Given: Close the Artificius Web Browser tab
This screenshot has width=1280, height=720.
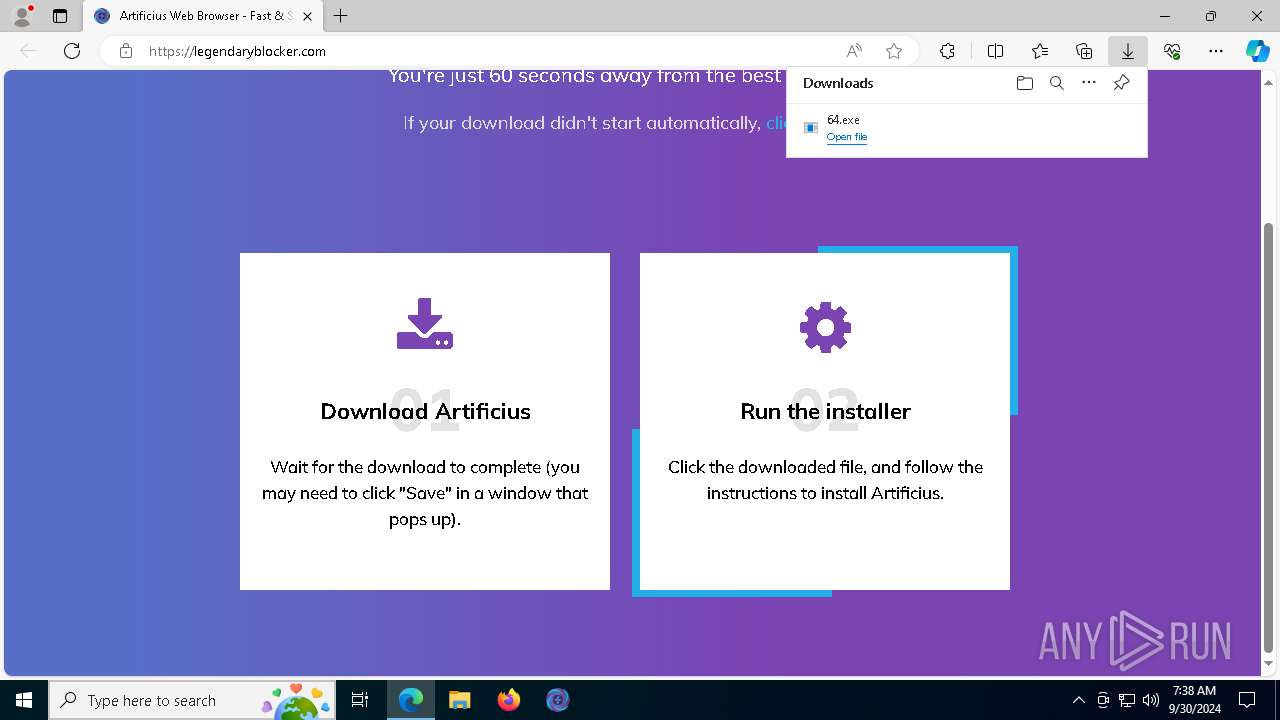Looking at the screenshot, I should [x=307, y=16].
